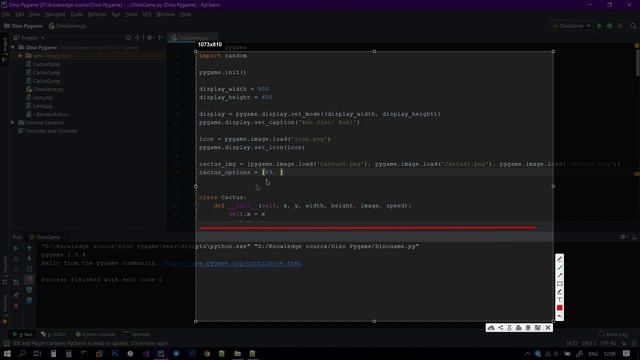Switch to the DinoGame.py editor tab

(x=192, y=38)
